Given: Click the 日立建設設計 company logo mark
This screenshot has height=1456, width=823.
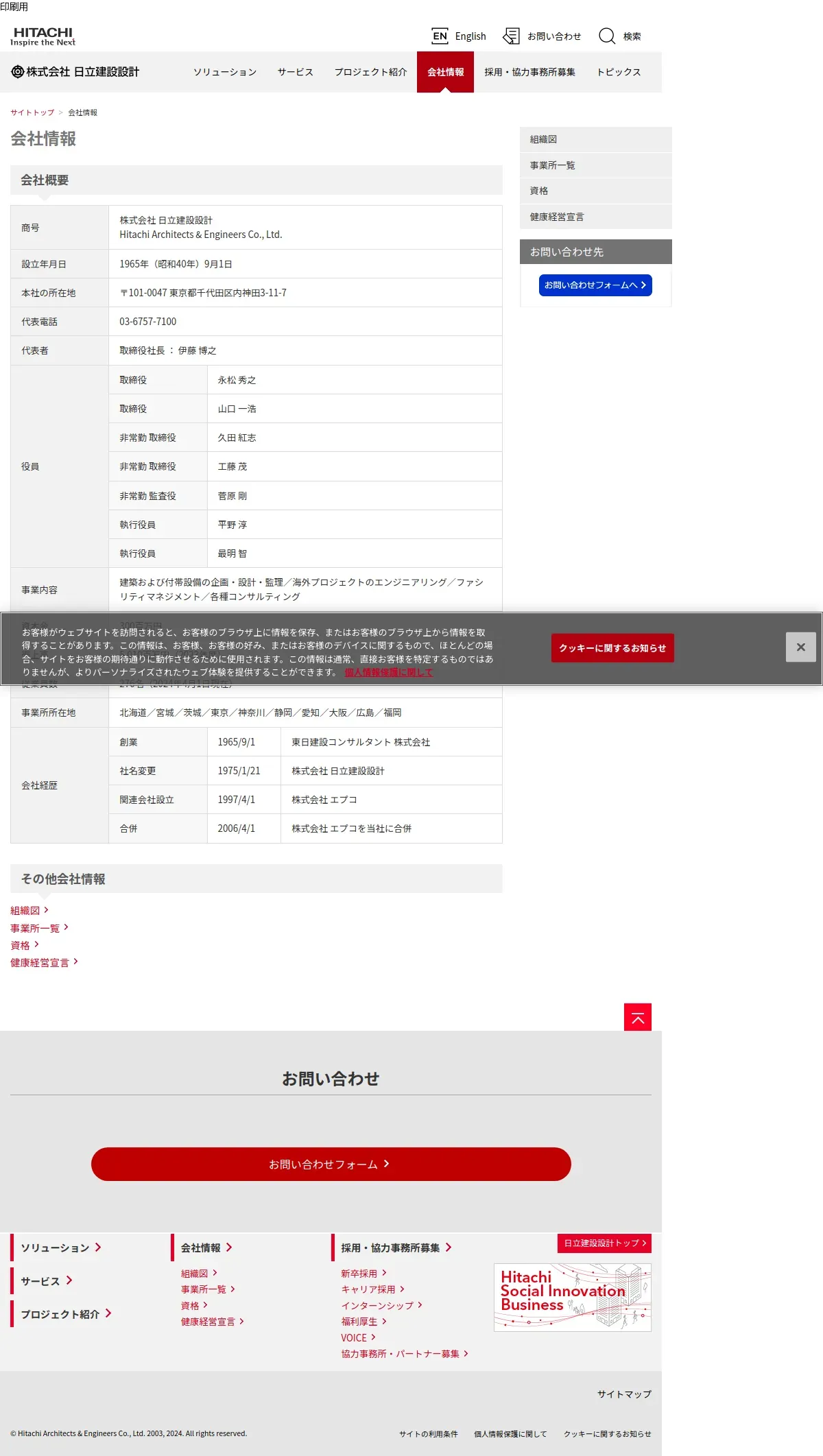Looking at the screenshot, I should 17,71.
